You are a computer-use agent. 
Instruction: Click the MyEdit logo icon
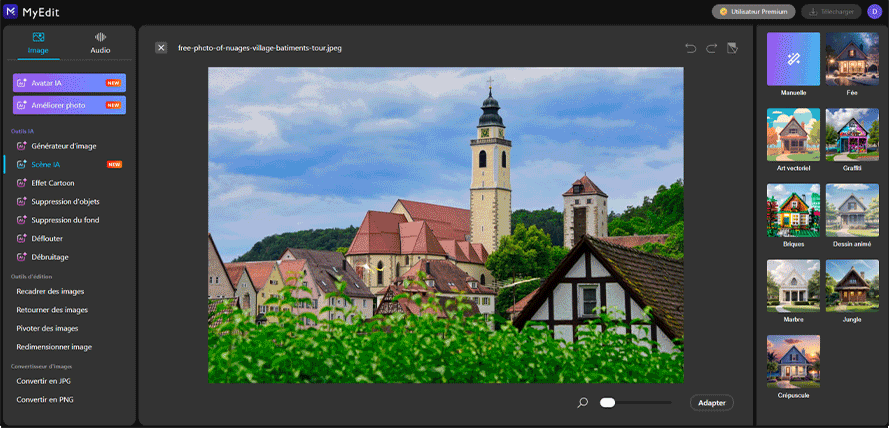(11, 12)
